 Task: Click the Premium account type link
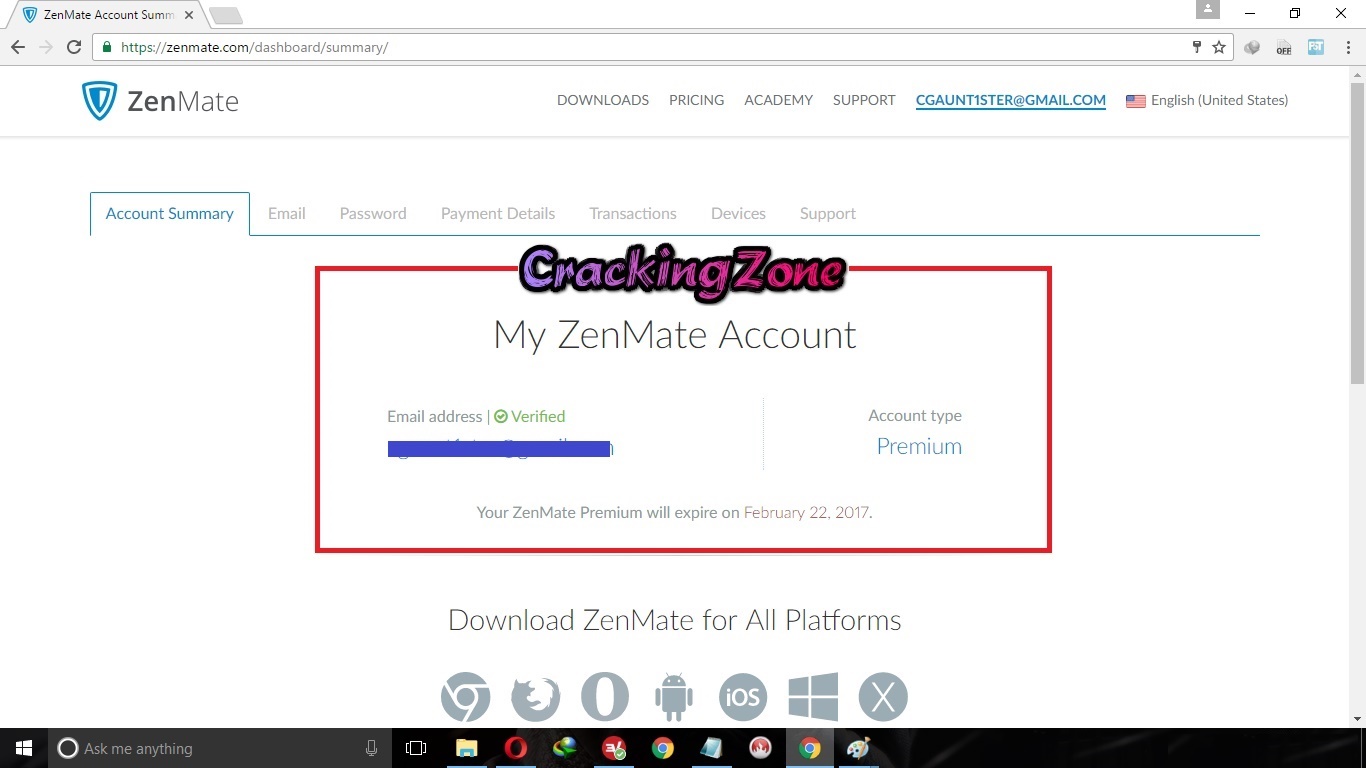(919, 446)
